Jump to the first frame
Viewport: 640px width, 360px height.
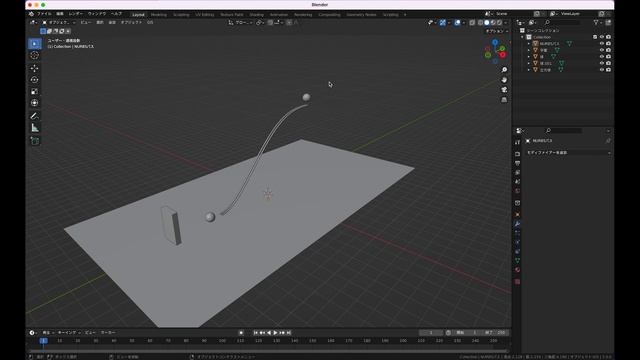coord(256,333)
